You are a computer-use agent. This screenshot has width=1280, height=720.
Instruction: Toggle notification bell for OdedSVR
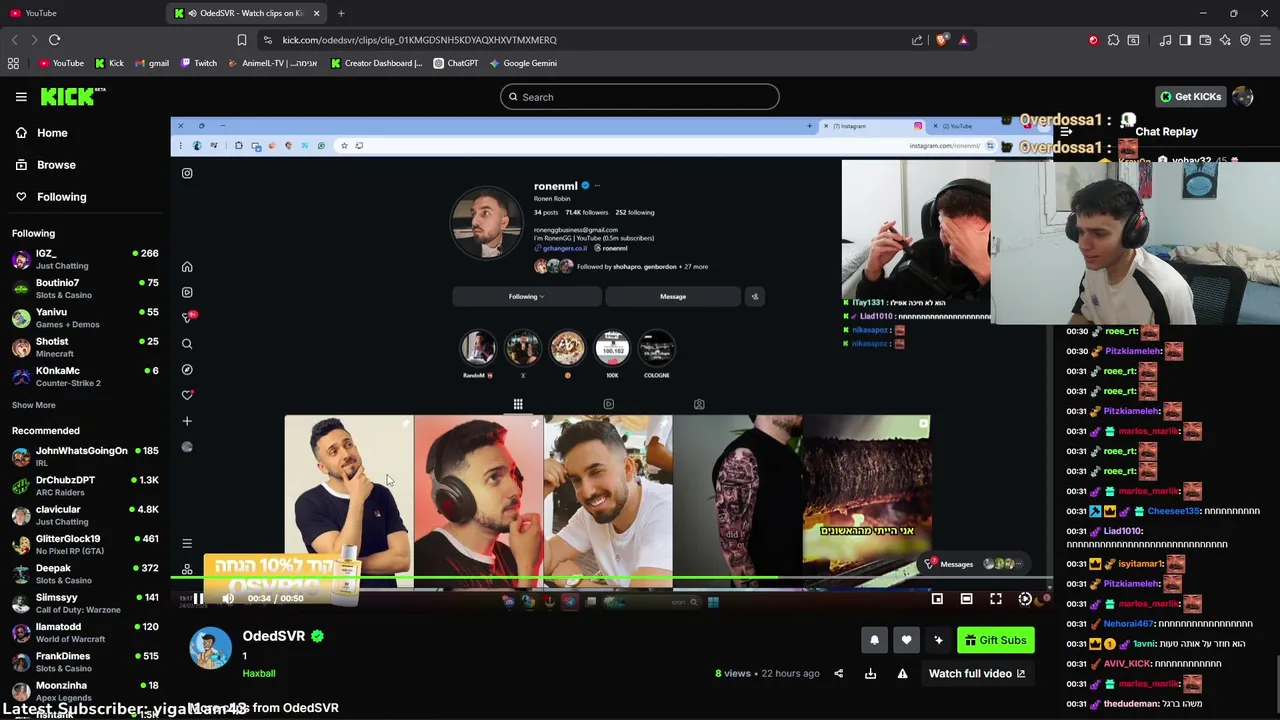(x=874, y=640)
